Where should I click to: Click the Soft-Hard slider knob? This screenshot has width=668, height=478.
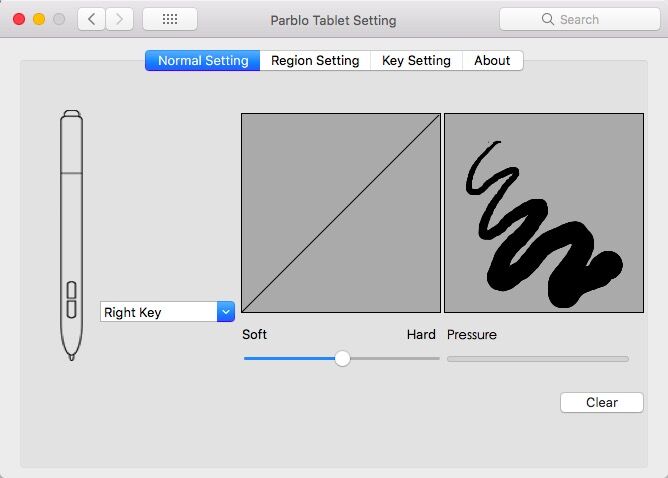coord(342,359)
